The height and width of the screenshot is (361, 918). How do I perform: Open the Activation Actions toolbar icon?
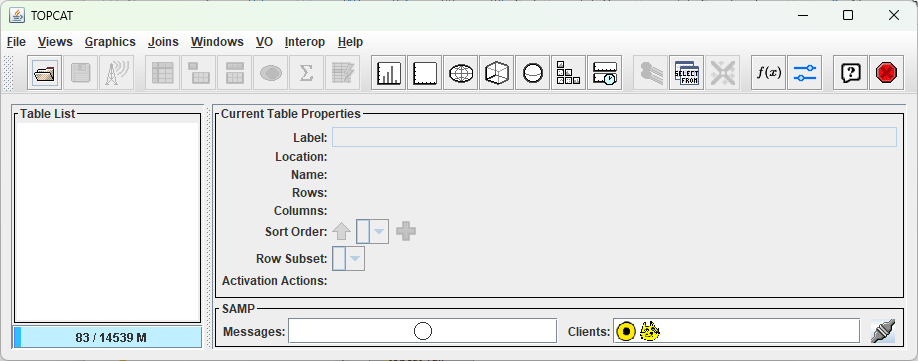tap(342, 73)
